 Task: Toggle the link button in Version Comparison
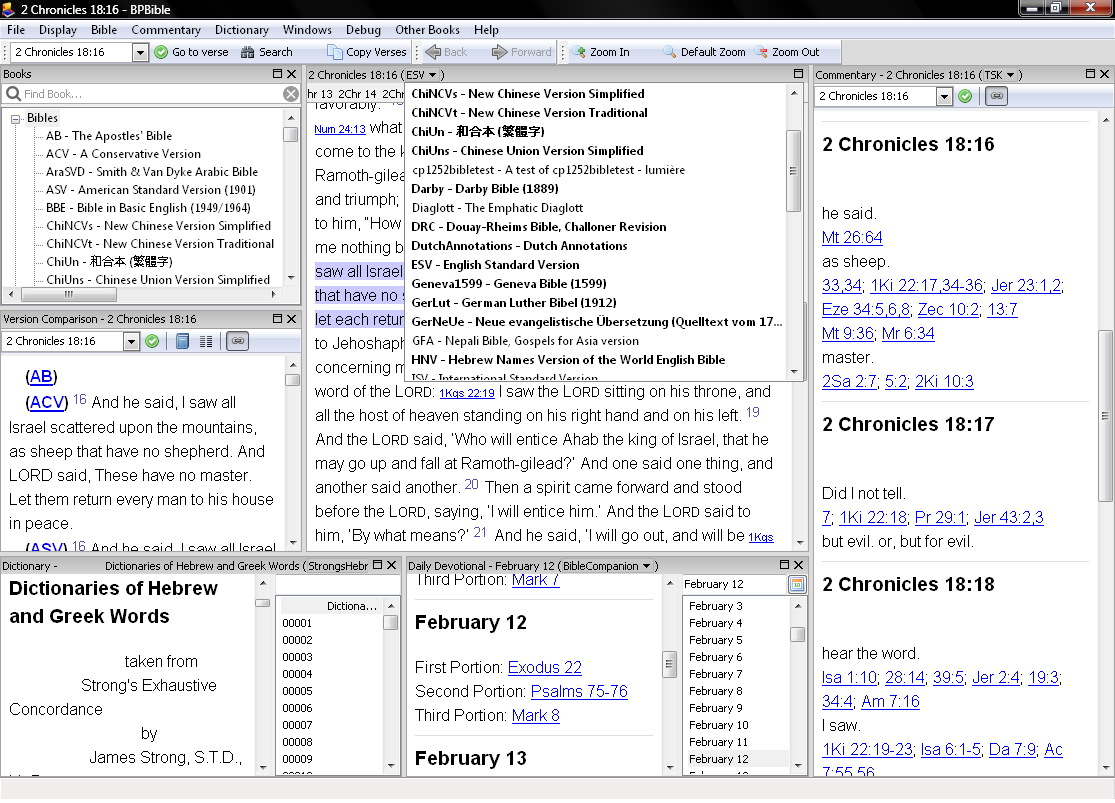point(238,341)
